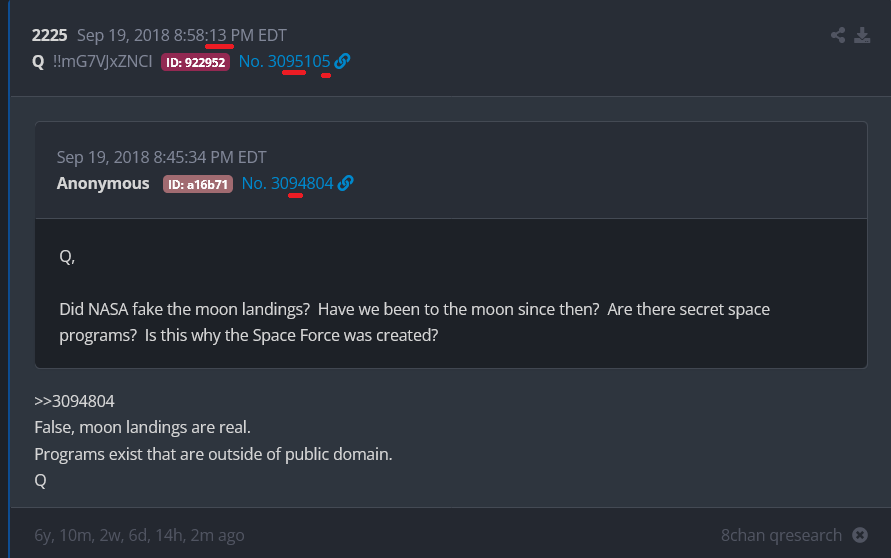
Task: Click the 8chan qresearch board label
Action: point(781,535)
